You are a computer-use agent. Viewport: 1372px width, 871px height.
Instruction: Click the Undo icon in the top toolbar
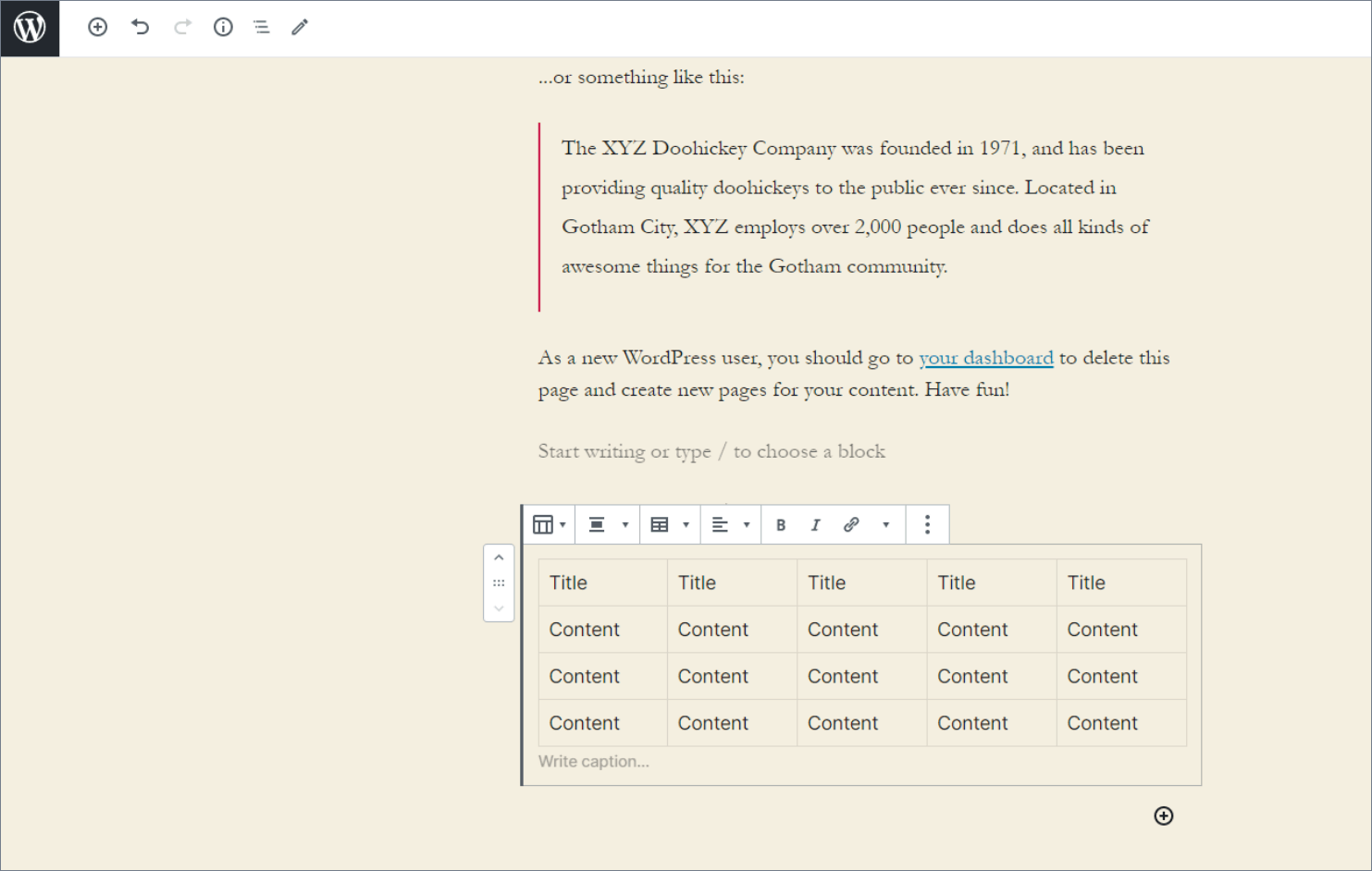click(141, 27)
